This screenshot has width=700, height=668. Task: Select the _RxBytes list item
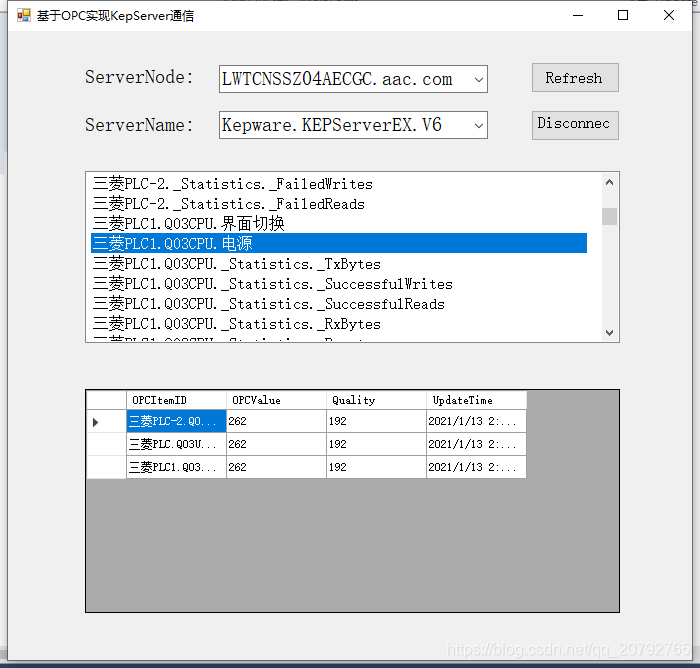[x=339, y=324]
